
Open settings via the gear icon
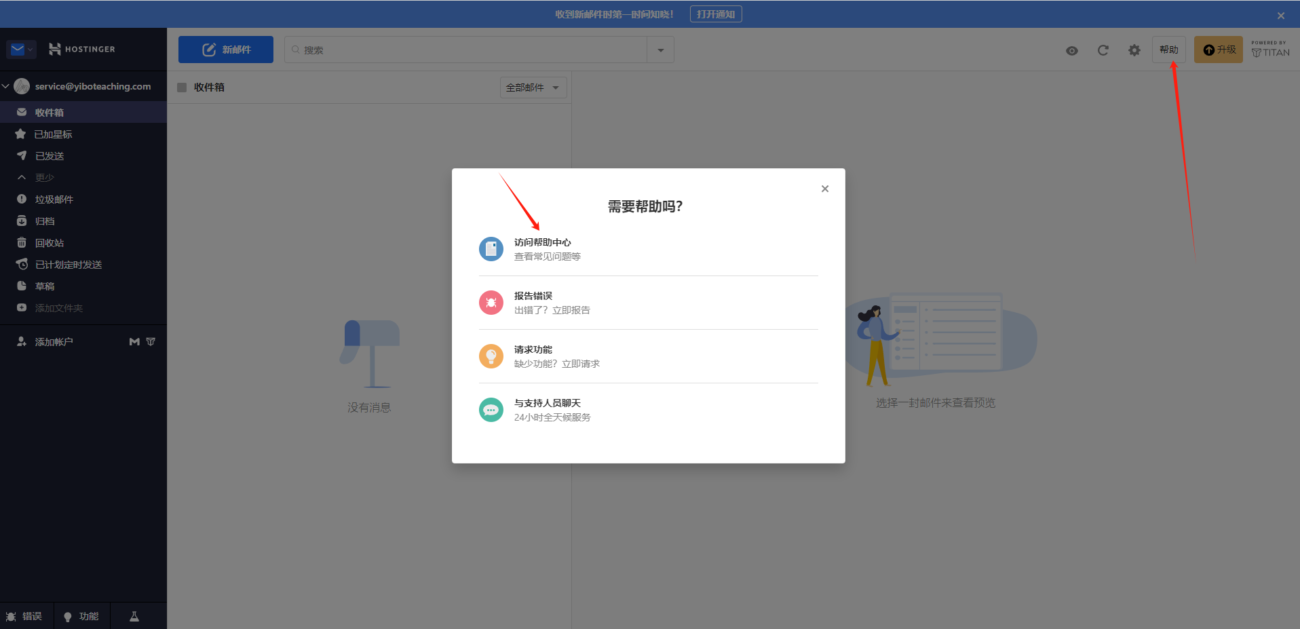point(1134,50)
